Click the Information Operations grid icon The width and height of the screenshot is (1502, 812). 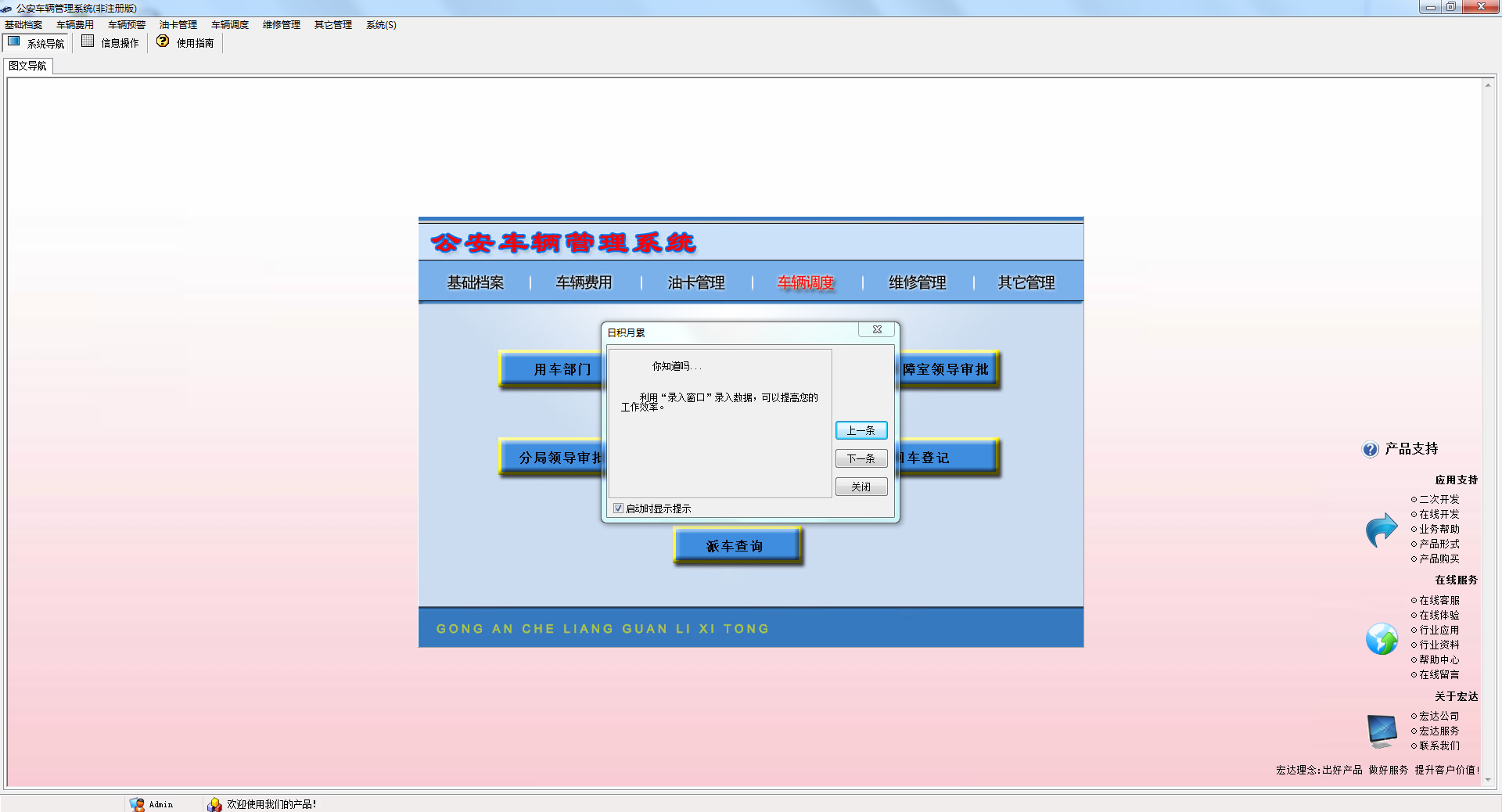(88, 41)
